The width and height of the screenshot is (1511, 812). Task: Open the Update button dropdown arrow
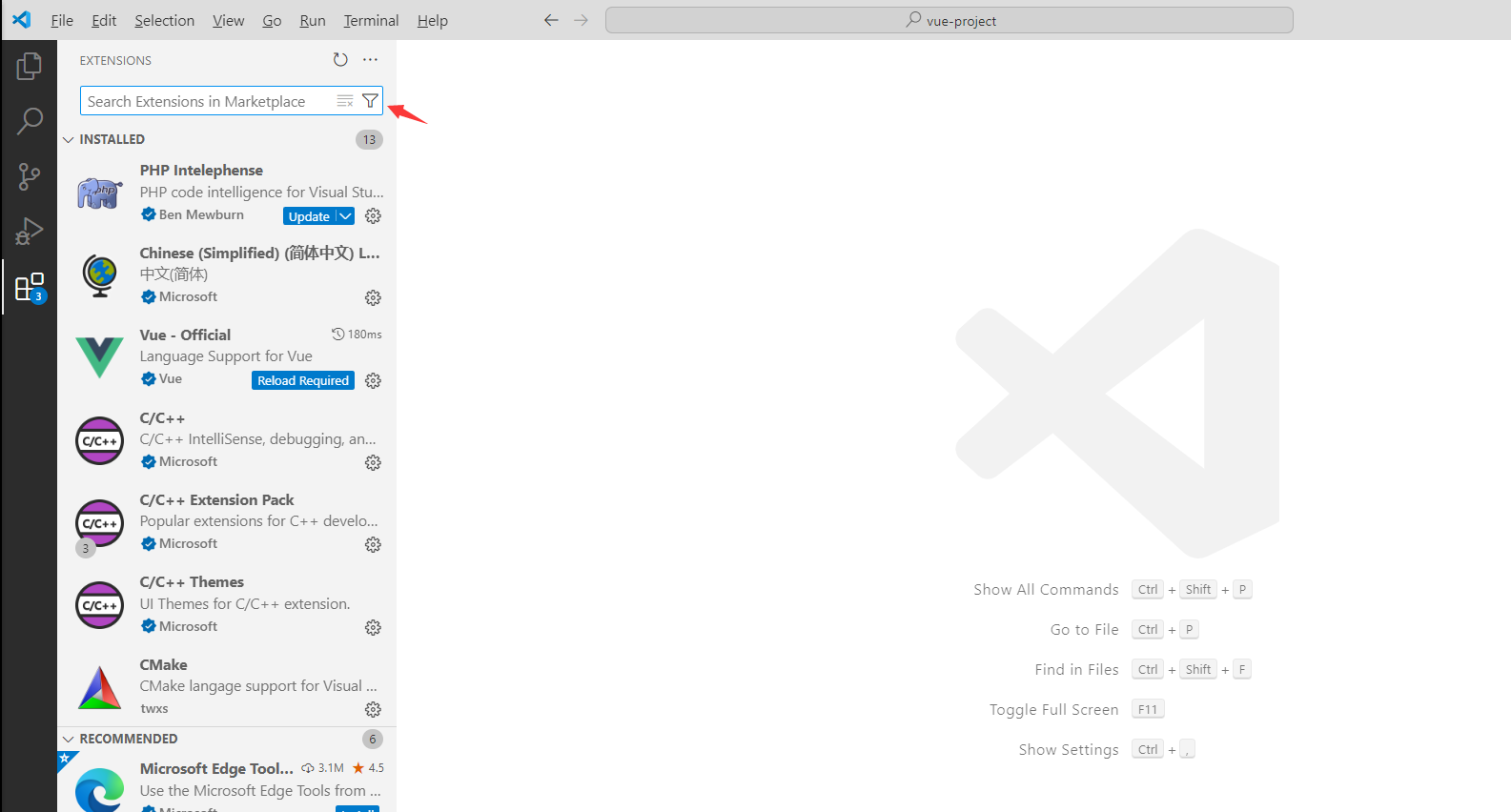[x=345, y=216]
